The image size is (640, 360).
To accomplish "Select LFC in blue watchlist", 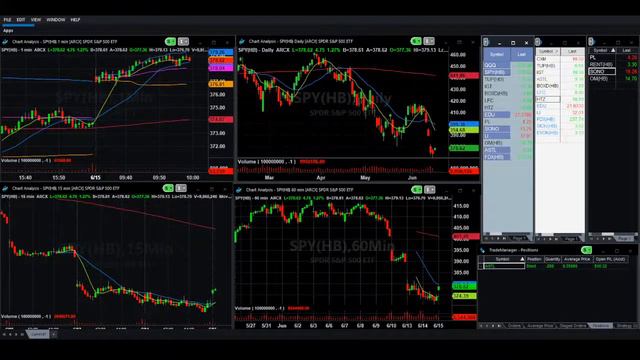I will pos(497,100).
